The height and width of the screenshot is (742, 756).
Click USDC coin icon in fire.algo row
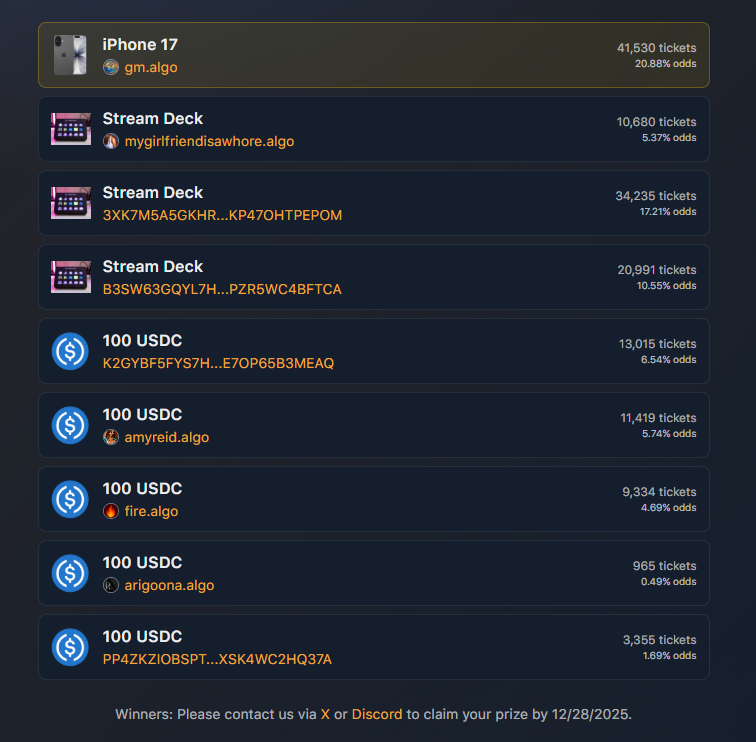click(x=70, y=499)
